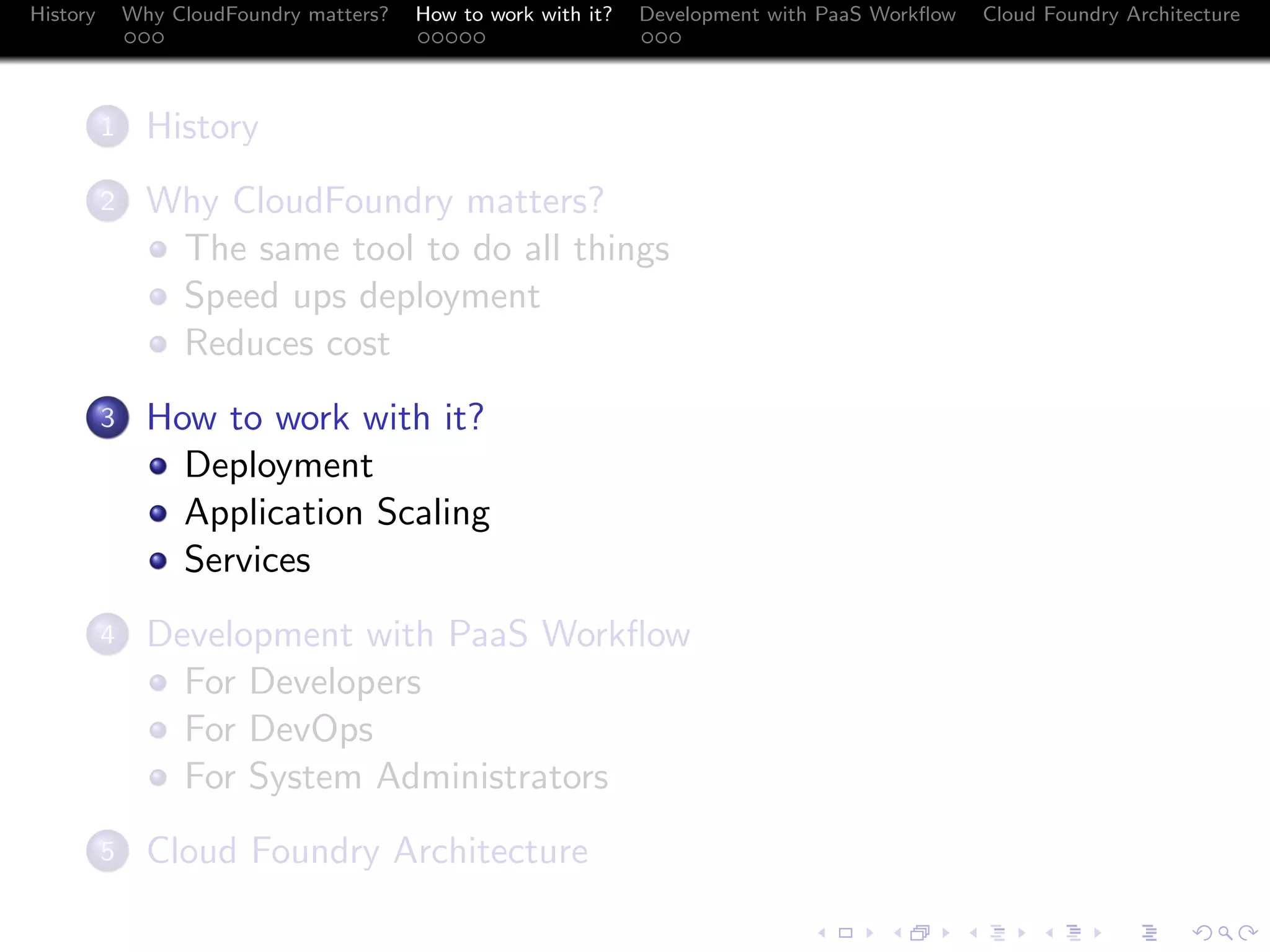1270x952 pixels.
Task: Jump to 'Speed ups deployment' subsection
Action: [x=362, y=296]
